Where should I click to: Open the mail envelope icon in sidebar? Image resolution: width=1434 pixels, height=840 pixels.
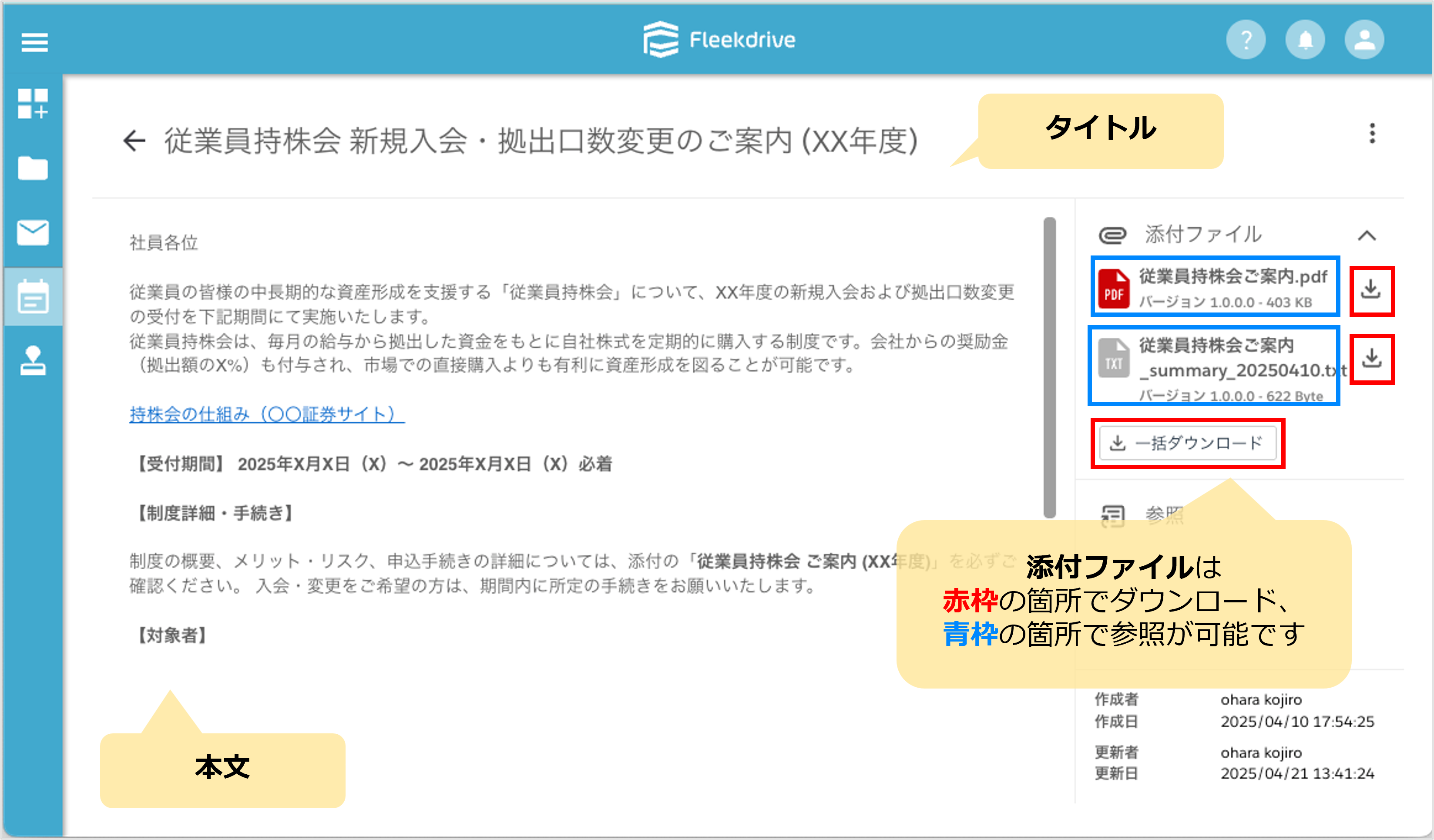33,232
